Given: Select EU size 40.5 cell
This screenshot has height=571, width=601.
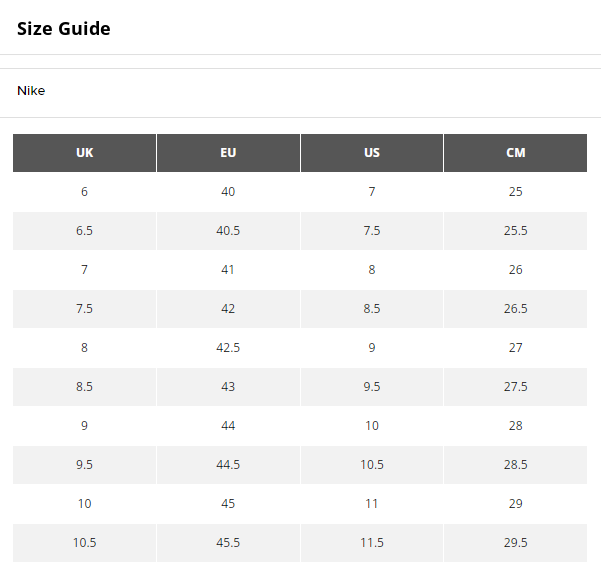Looking at the screenshot, I should (228, 231).
